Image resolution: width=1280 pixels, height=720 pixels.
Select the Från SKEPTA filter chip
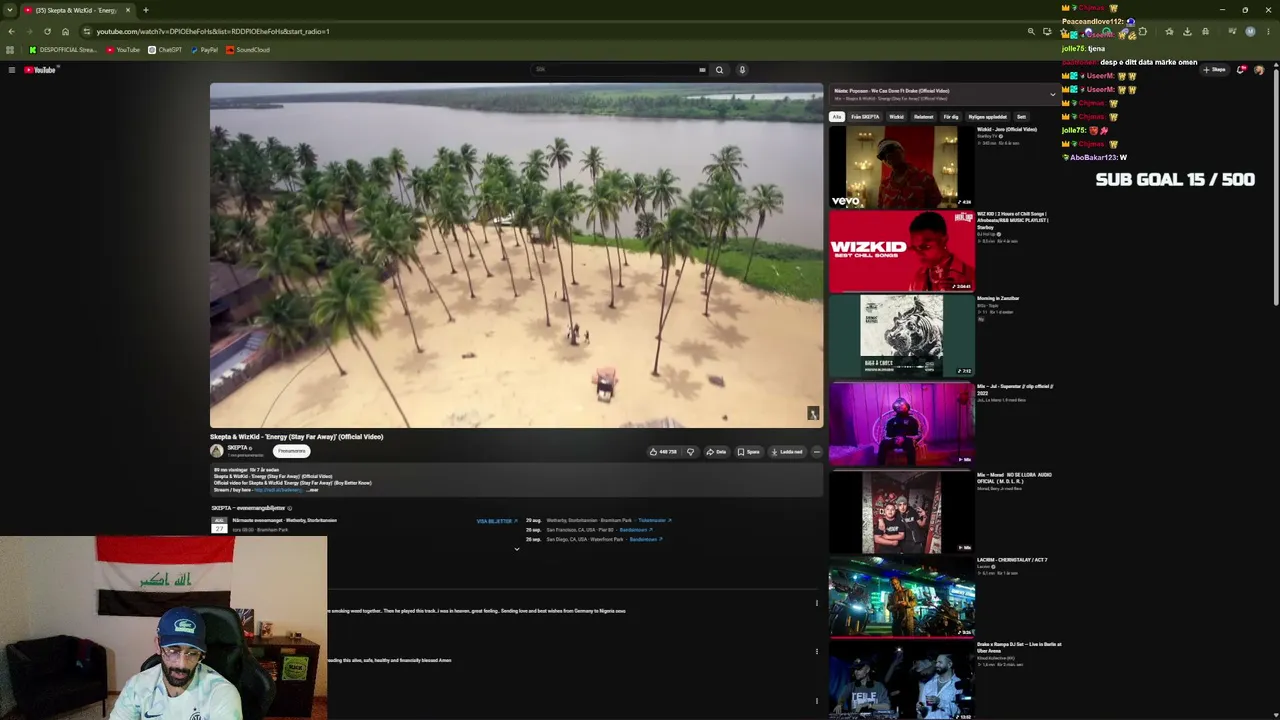(865, 117)
